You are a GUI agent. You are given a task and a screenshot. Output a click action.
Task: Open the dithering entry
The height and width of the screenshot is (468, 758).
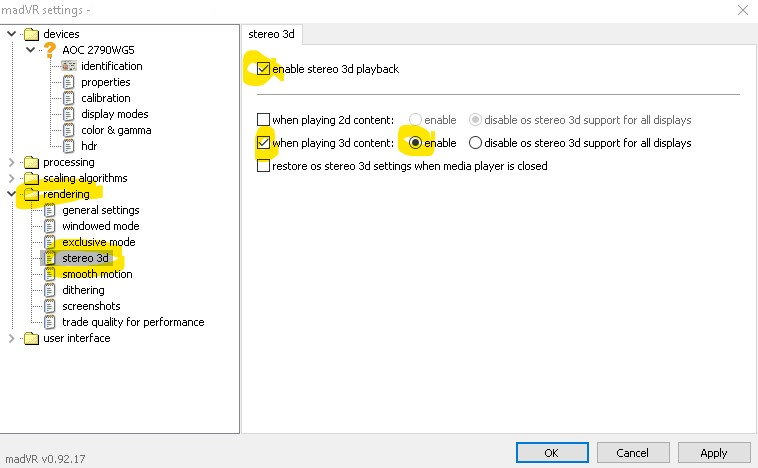(x=83, y=290)
